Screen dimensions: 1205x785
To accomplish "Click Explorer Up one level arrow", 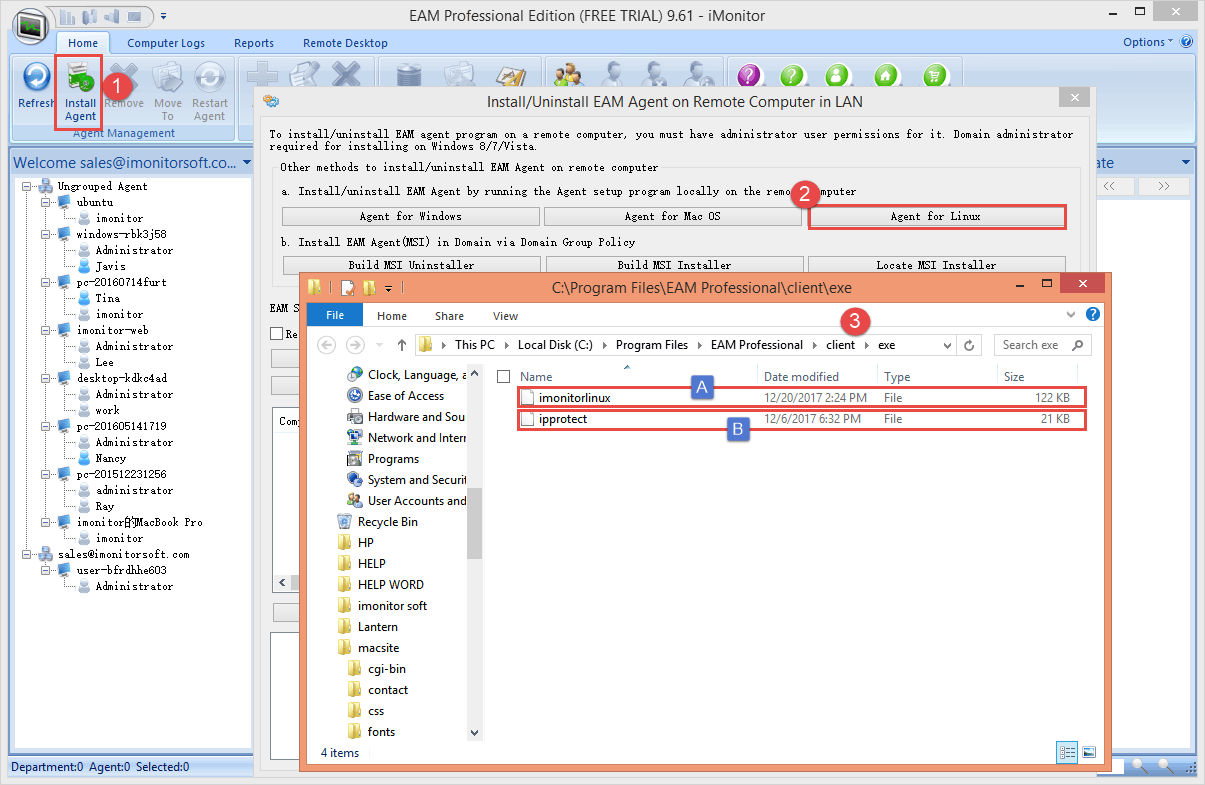I will click(x=402, y=345).
